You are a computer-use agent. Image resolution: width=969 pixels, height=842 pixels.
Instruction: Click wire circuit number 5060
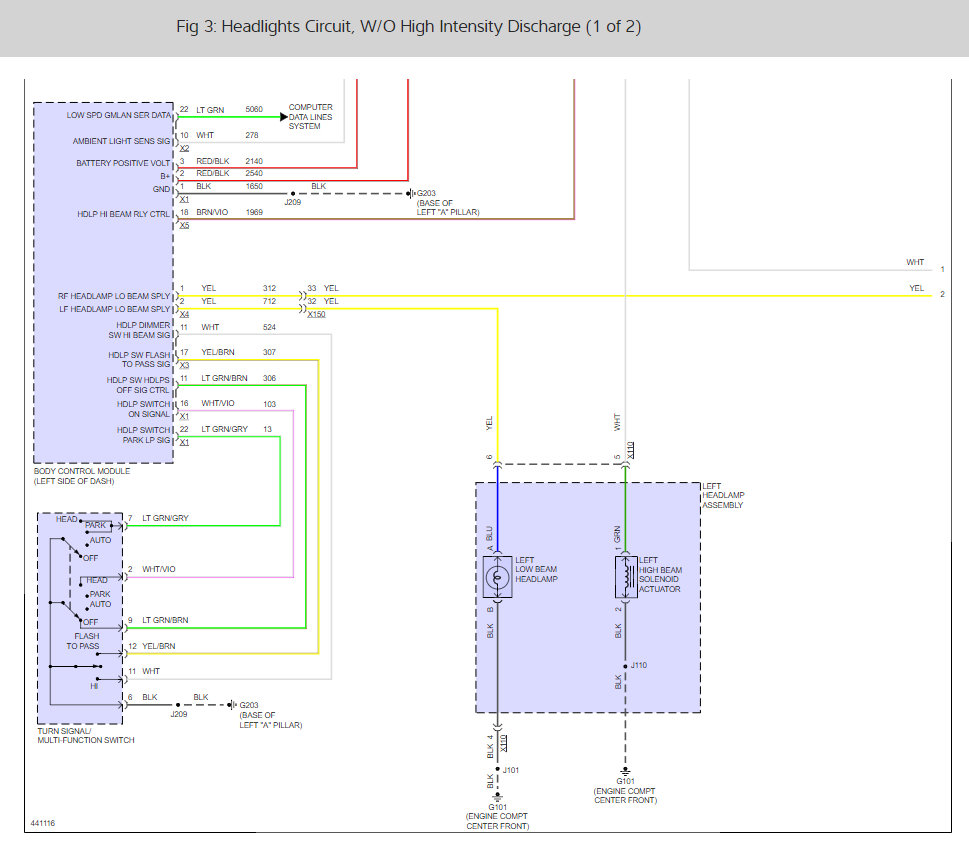click(254, 109)
